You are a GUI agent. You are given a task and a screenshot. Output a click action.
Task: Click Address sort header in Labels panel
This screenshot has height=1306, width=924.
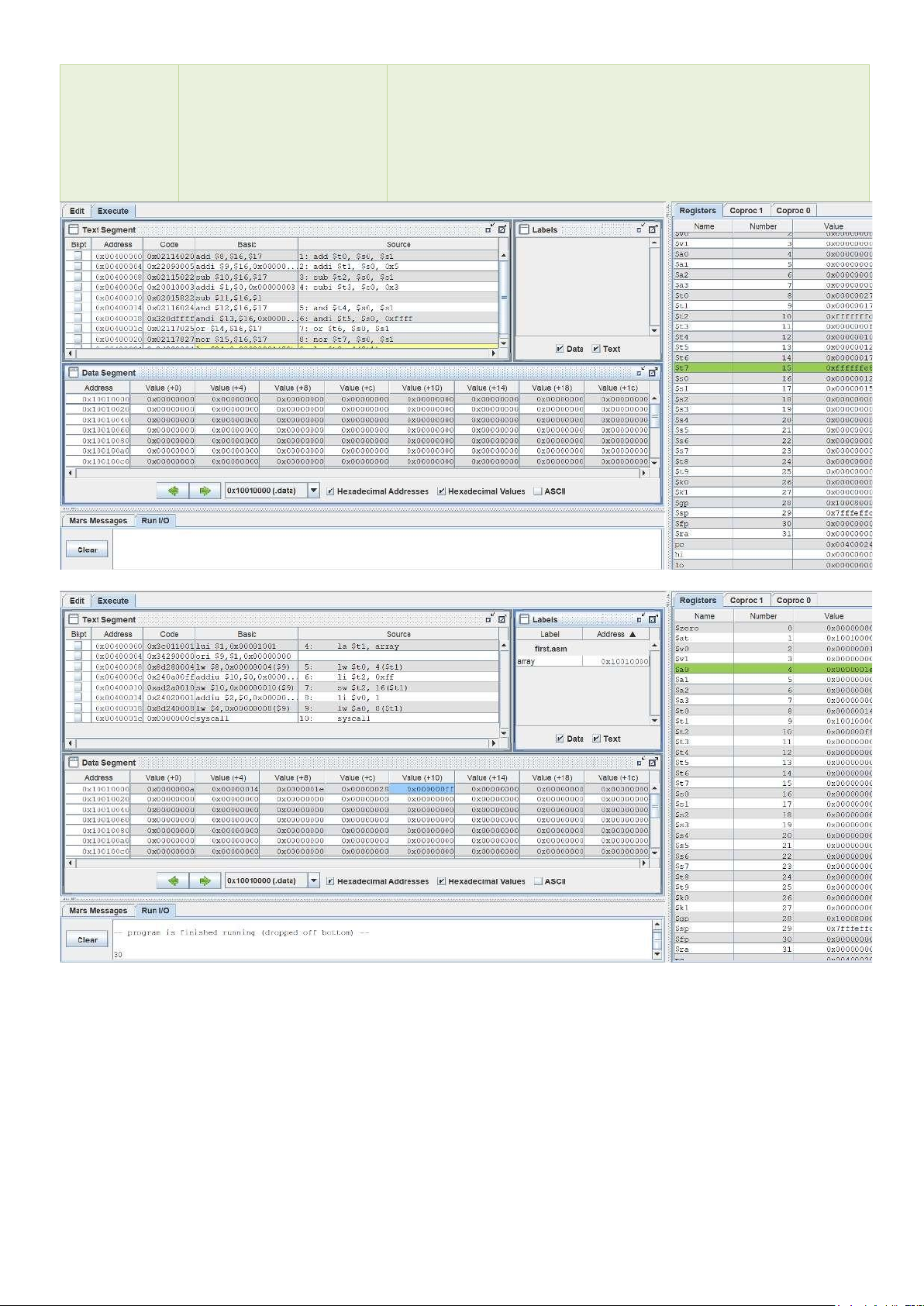(x=615, y=634)
